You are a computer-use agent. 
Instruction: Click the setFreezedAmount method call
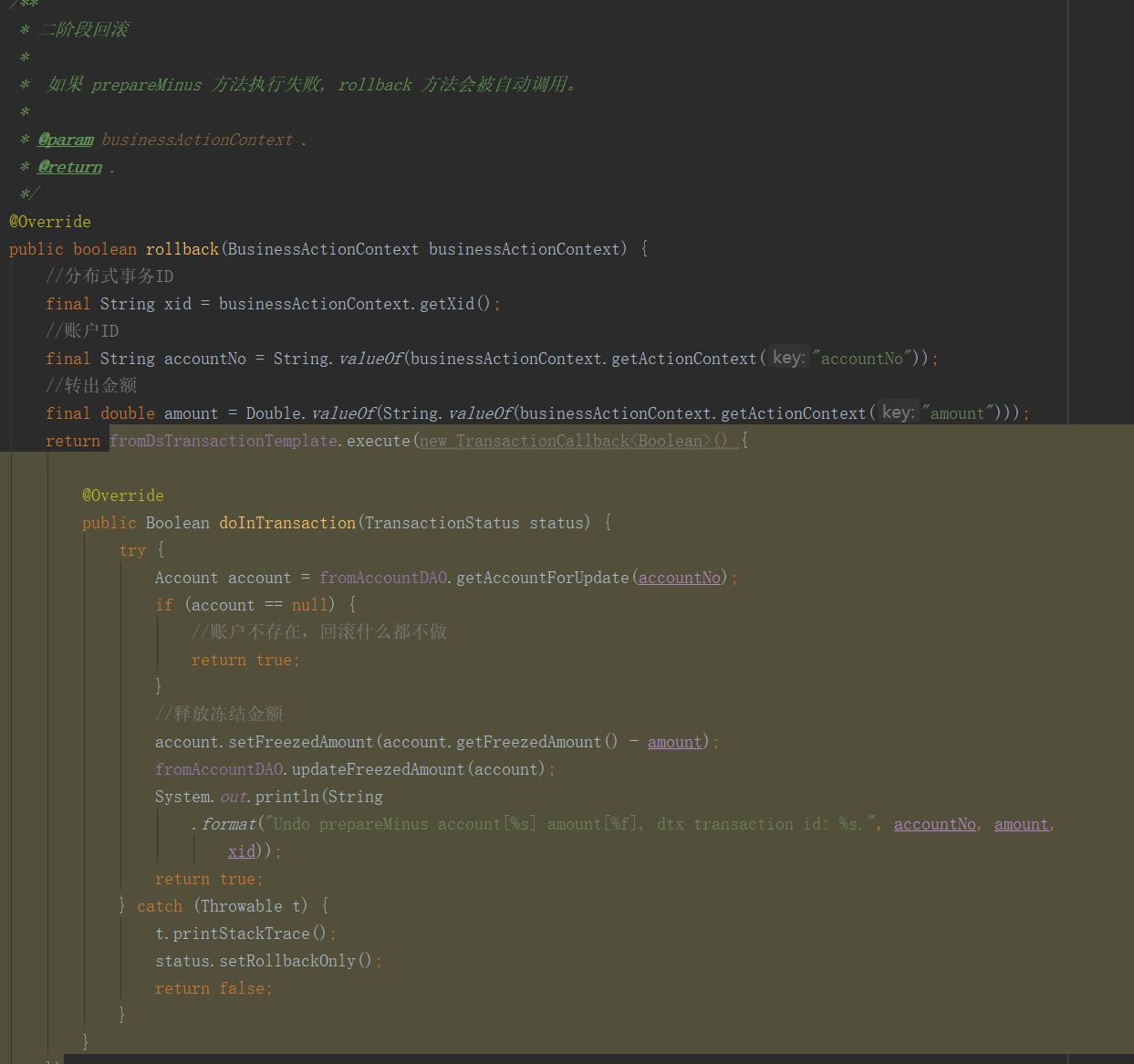301,742
